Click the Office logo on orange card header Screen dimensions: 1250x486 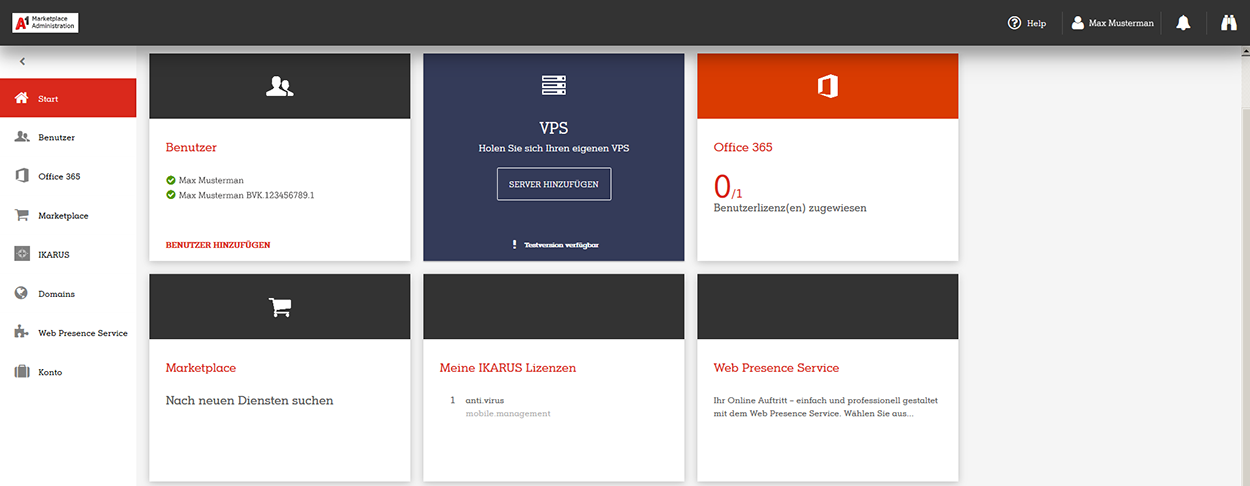[x=827, y=86]
